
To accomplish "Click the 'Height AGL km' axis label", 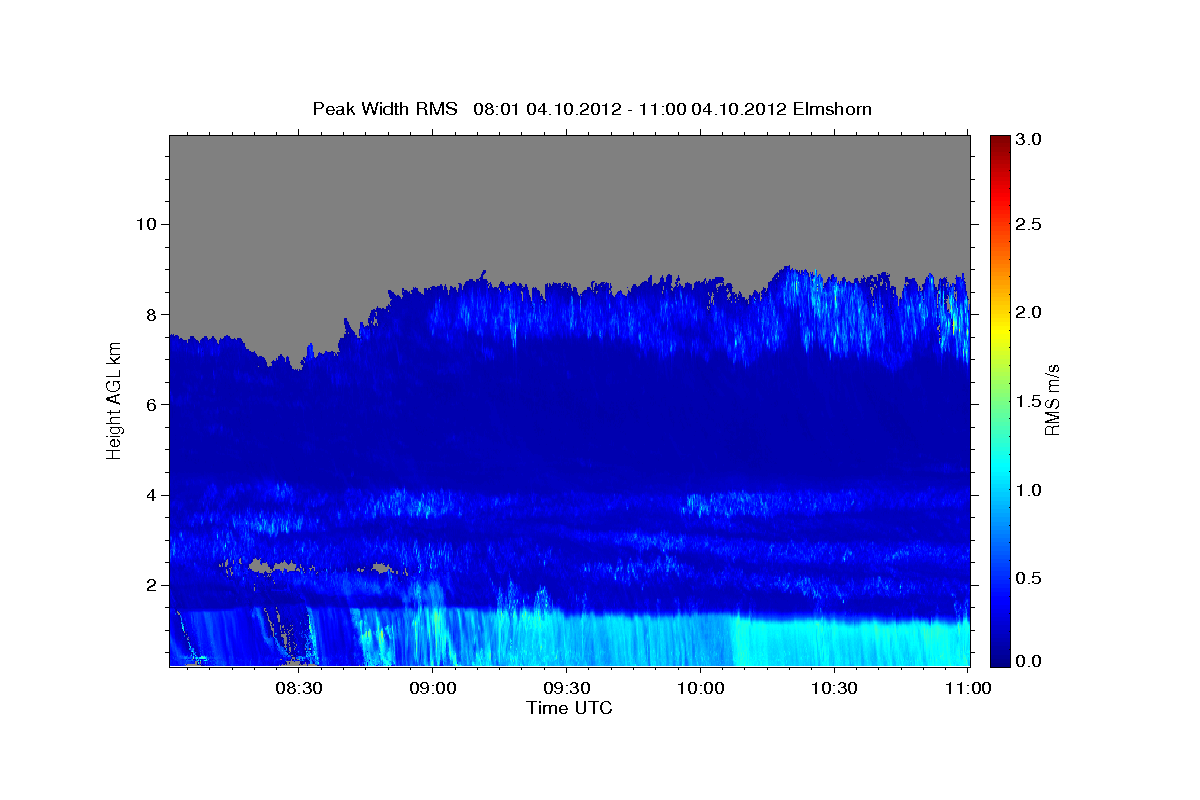I will 115,401.
